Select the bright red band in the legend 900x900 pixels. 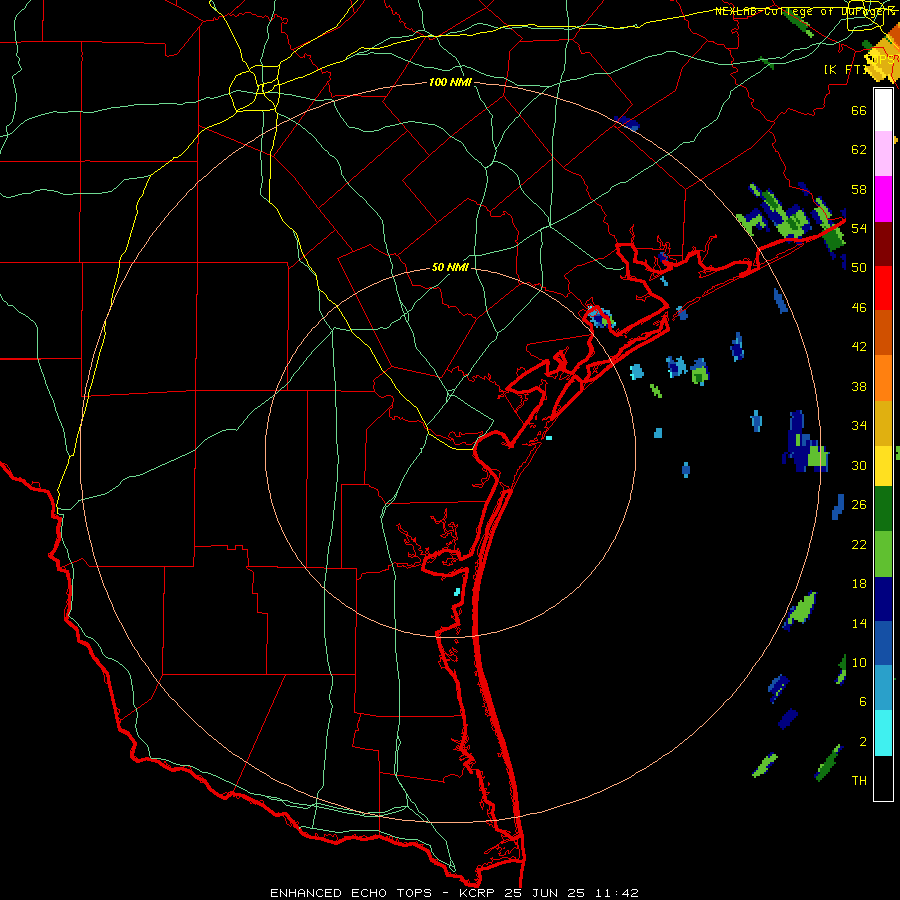[x=883, y=288]
